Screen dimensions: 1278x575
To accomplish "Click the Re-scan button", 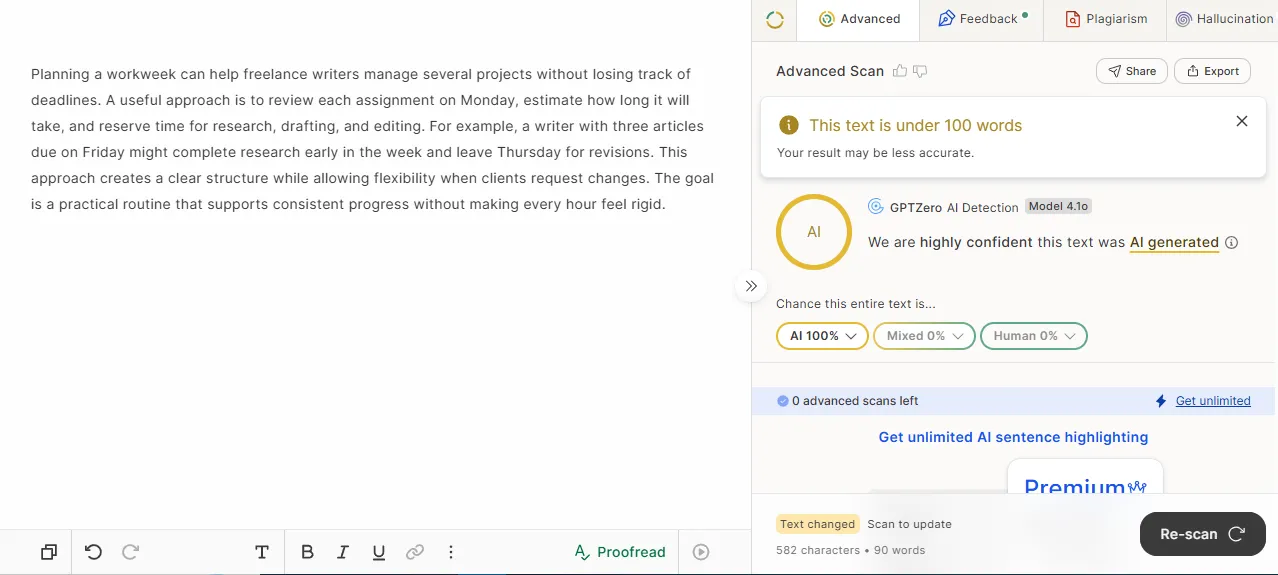I will point(1203,534).
